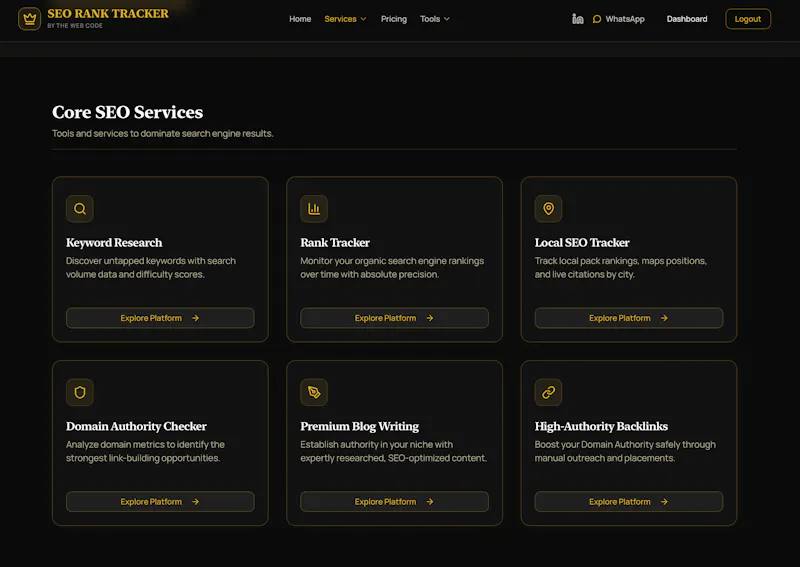Screen dimensions: 800x567
Task: Explore Platform for Keyword Research
Action: click(x=160, y=318)
